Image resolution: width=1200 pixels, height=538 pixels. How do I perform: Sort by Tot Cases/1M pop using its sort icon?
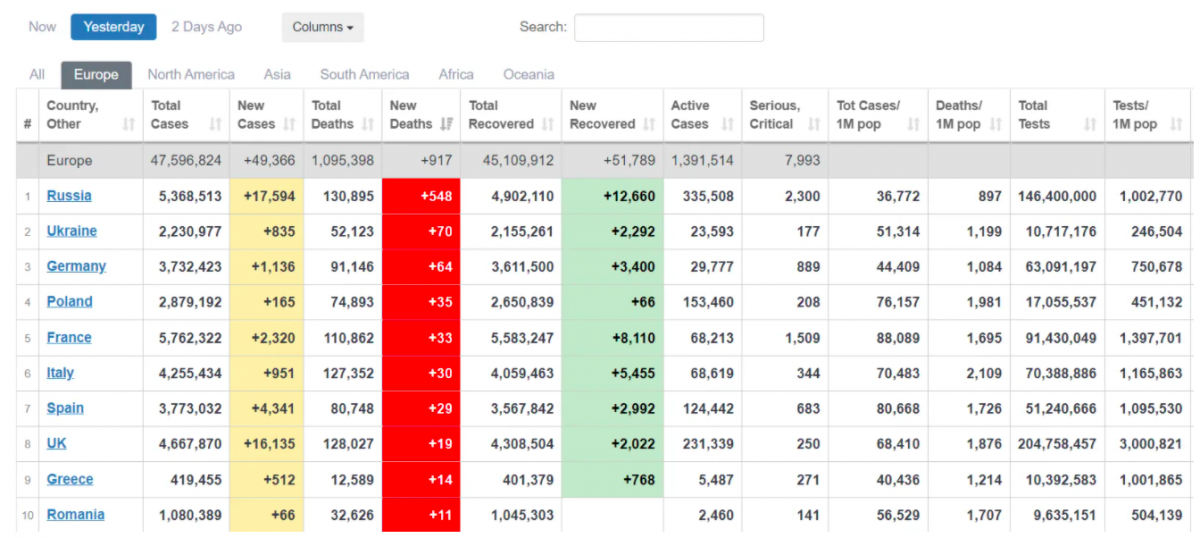[x=913, y=124]
